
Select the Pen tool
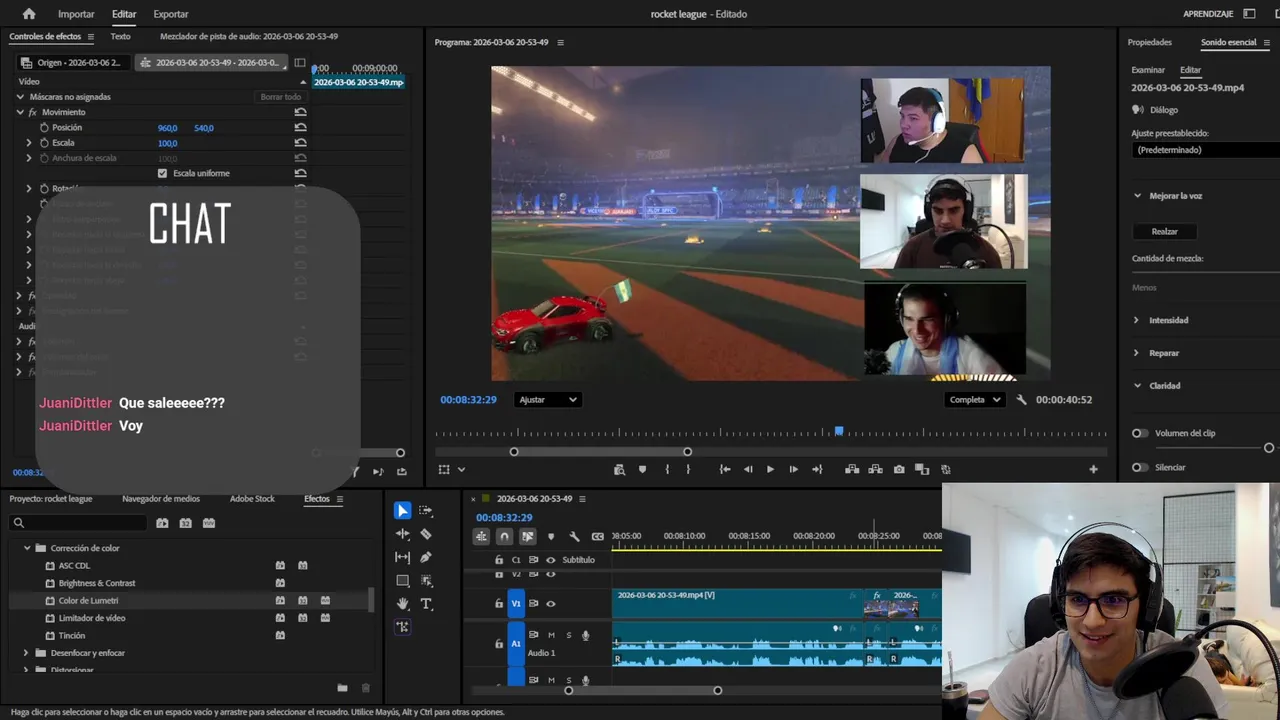[x=426, y=557]
